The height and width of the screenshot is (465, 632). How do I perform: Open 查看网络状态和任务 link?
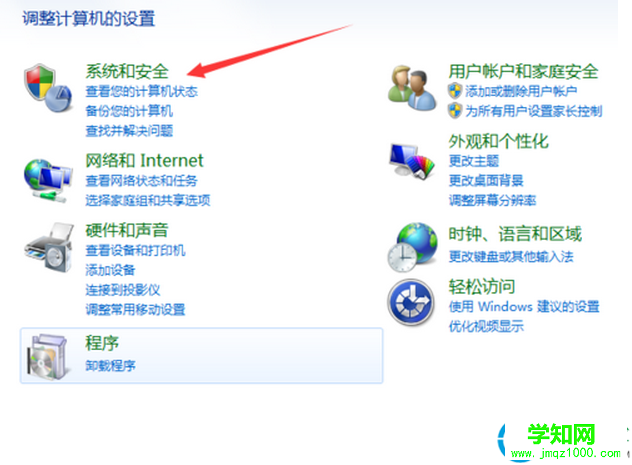click(x=141, y=181)
